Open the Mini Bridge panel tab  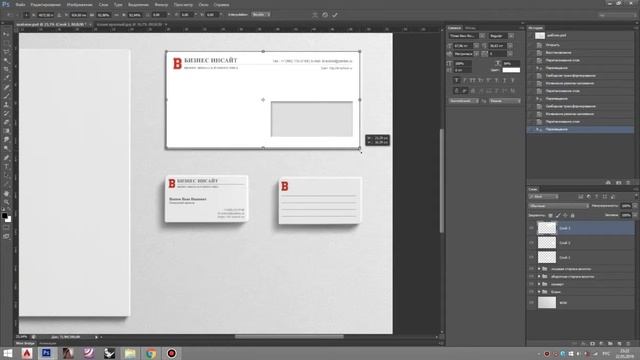(x=25, y=344)
